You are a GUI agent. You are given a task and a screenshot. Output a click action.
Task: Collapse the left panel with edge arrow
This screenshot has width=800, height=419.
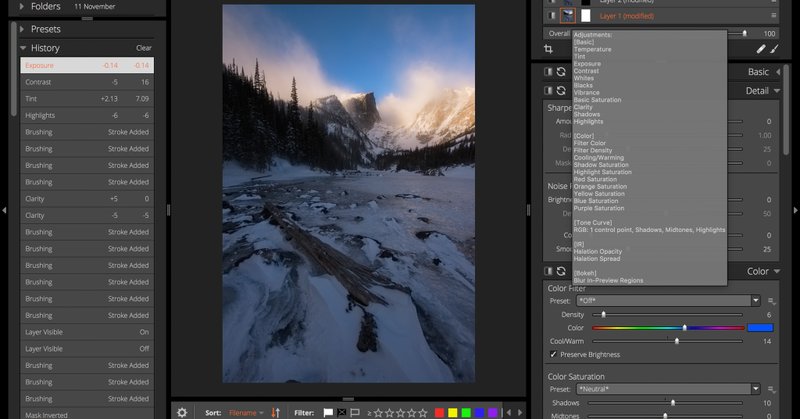(4, 210)
